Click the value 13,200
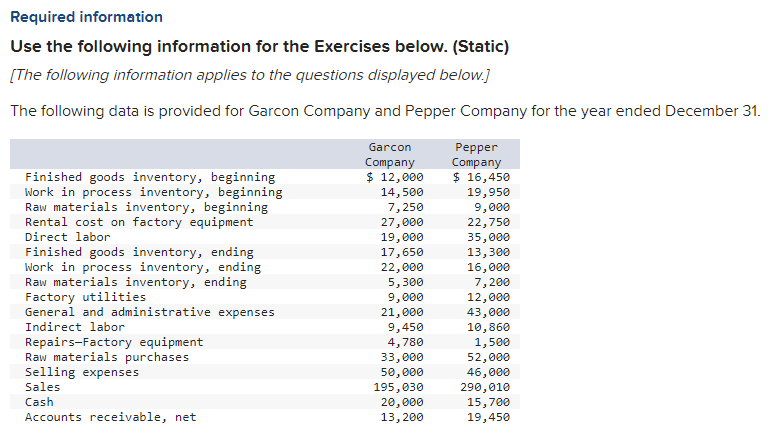The image size is (769, 436). [402, 417]
